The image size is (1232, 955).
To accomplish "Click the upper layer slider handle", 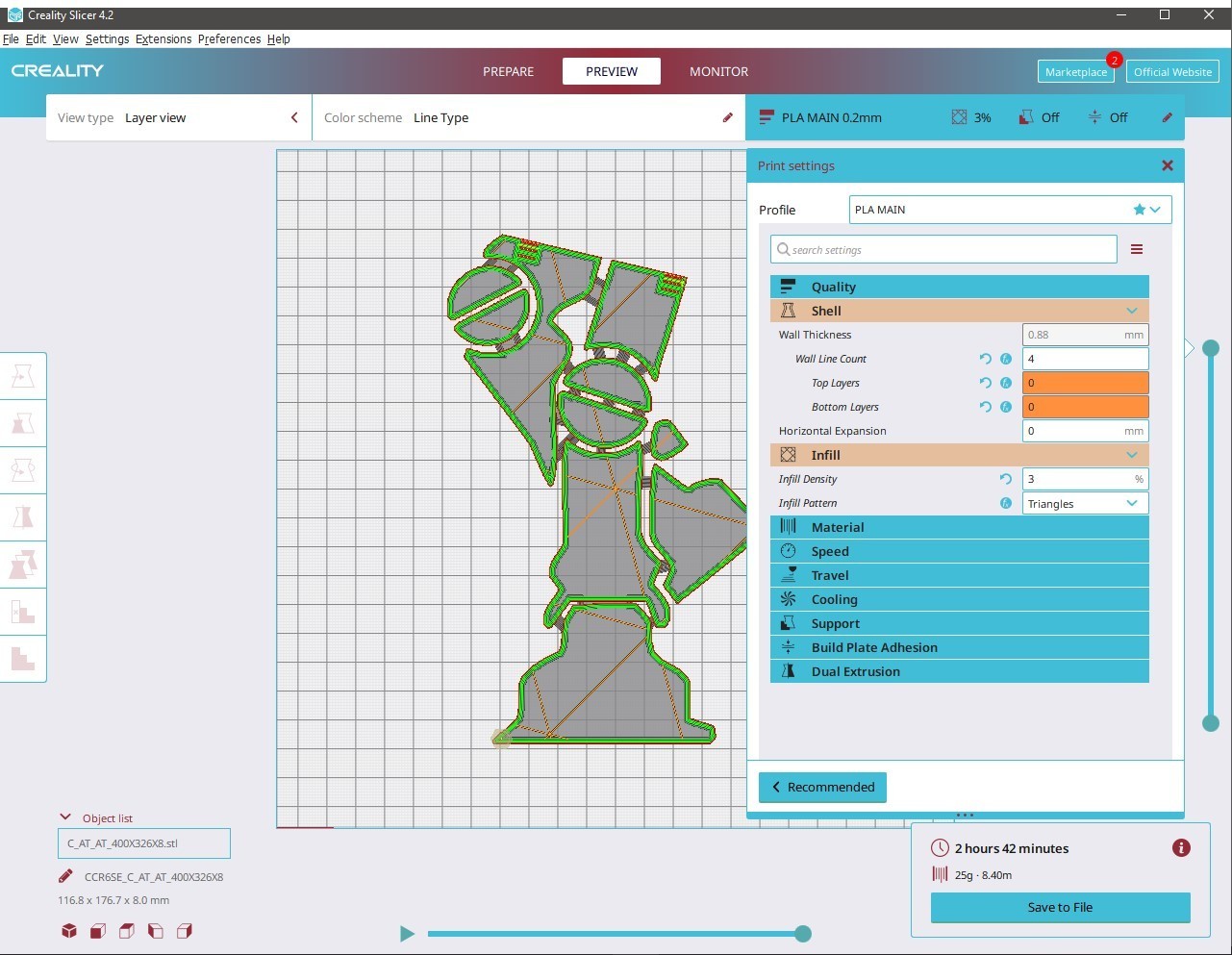I will click(x=1211, y=348).
